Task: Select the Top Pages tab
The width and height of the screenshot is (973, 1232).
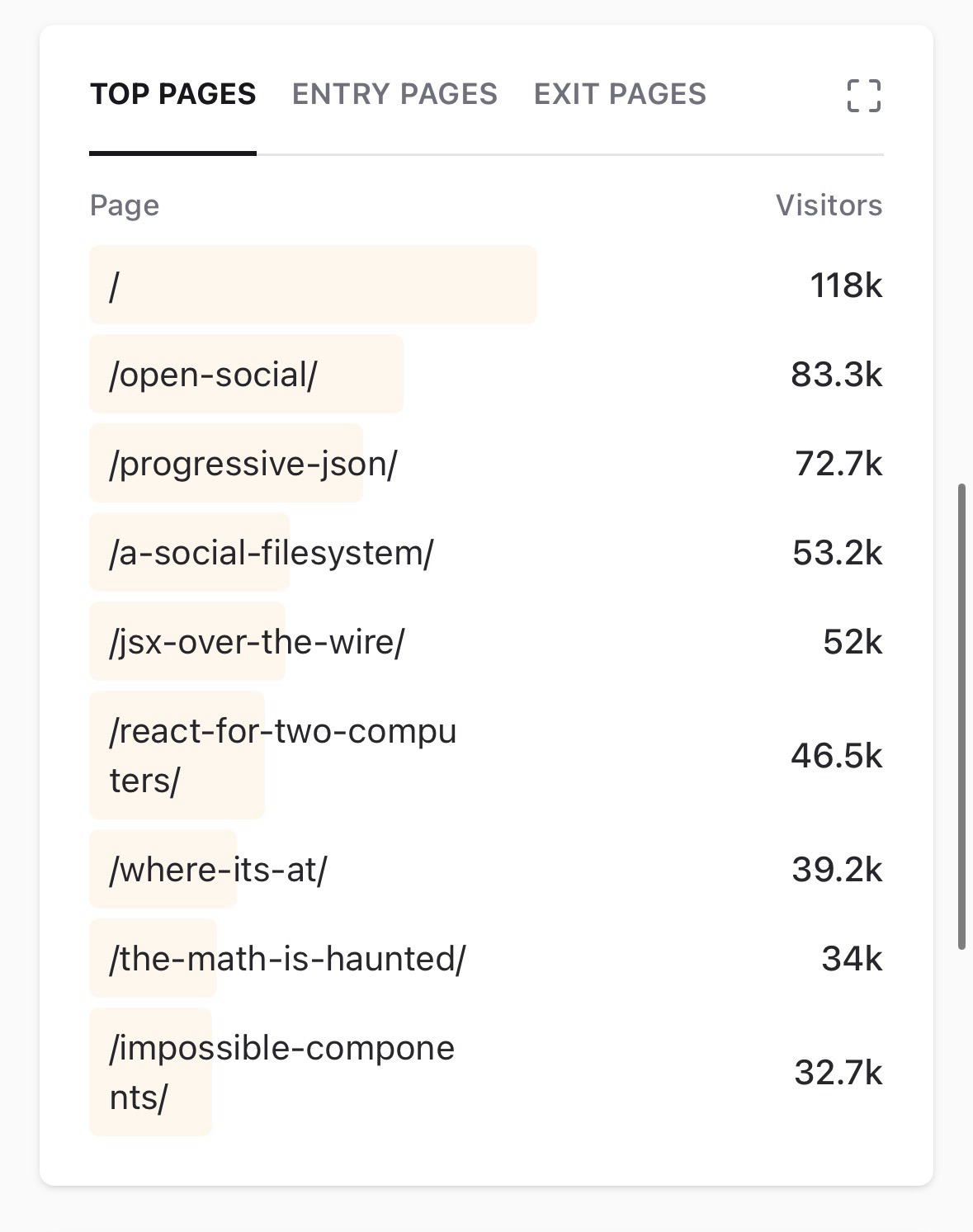Action: pos(173,94)
